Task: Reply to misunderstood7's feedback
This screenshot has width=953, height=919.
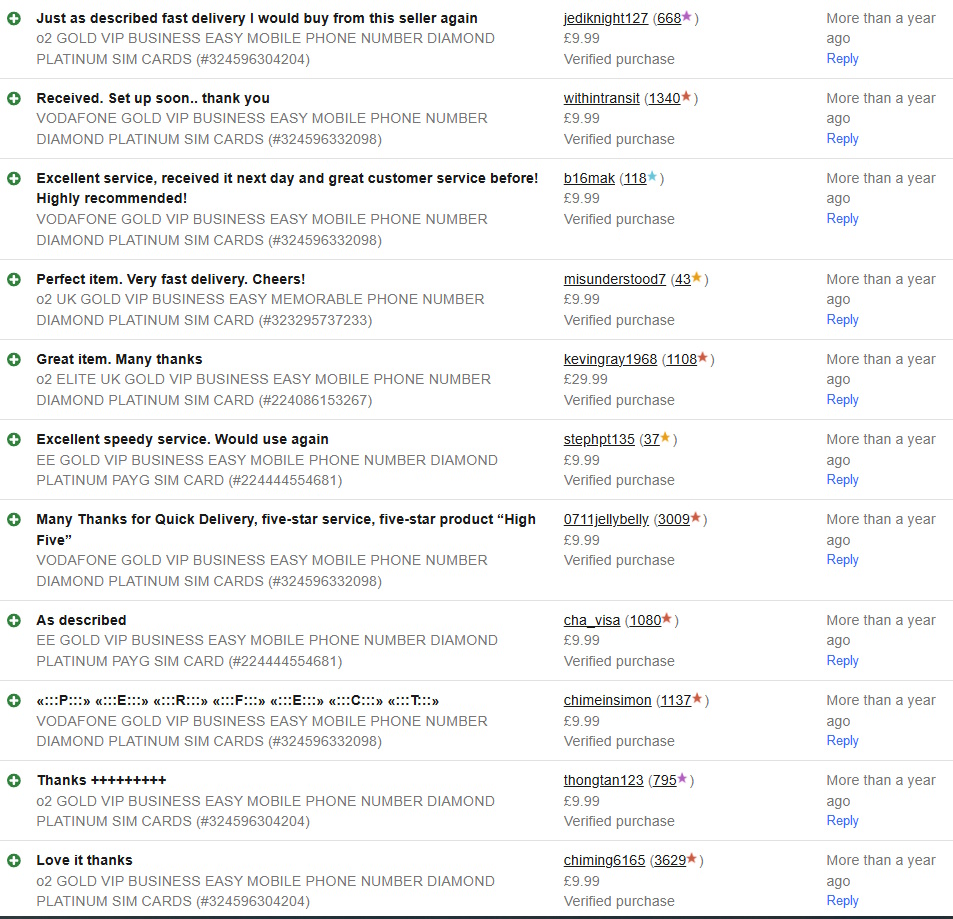Action: (842, 319)
